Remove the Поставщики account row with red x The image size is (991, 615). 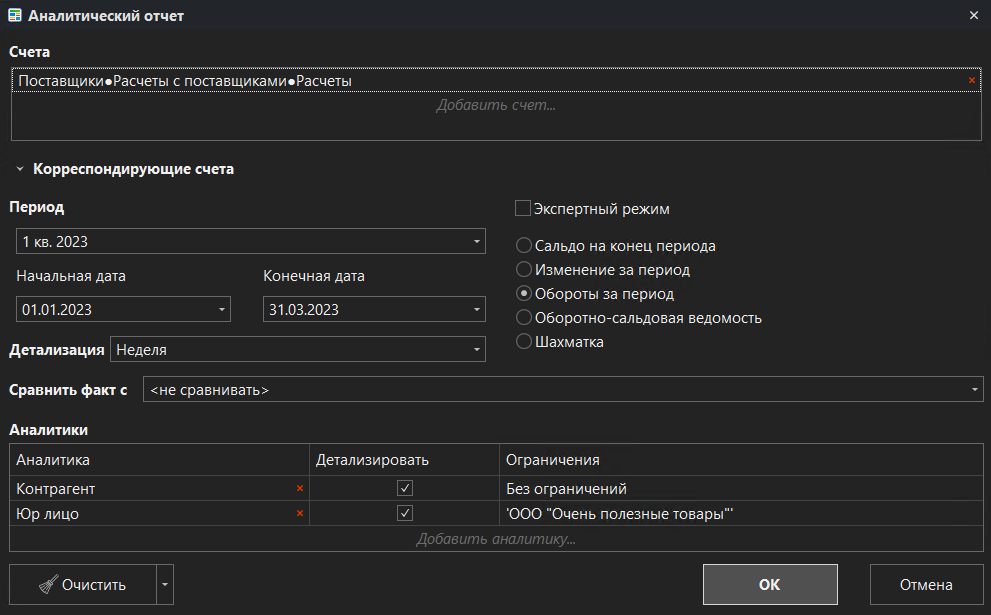pyautogui.click(x=971, y=81)
